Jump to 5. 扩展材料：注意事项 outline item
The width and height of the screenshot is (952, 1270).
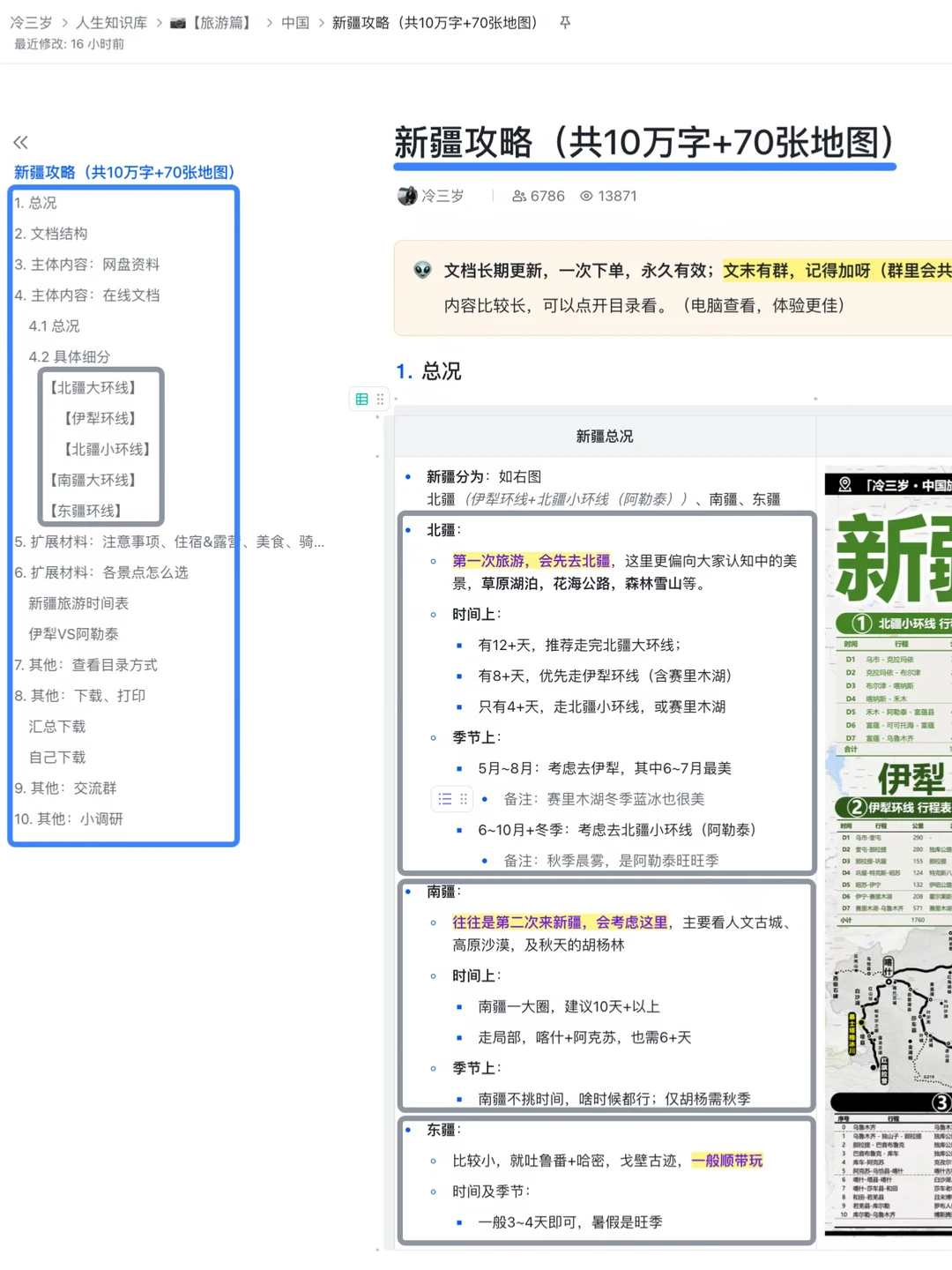tap(169, 542)
